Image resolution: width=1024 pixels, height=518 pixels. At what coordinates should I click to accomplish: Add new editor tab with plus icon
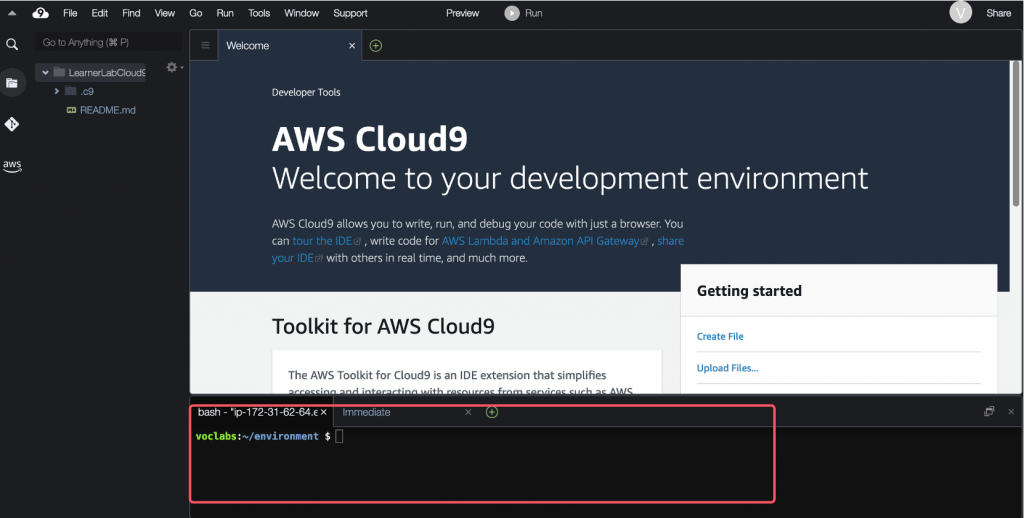376,46
